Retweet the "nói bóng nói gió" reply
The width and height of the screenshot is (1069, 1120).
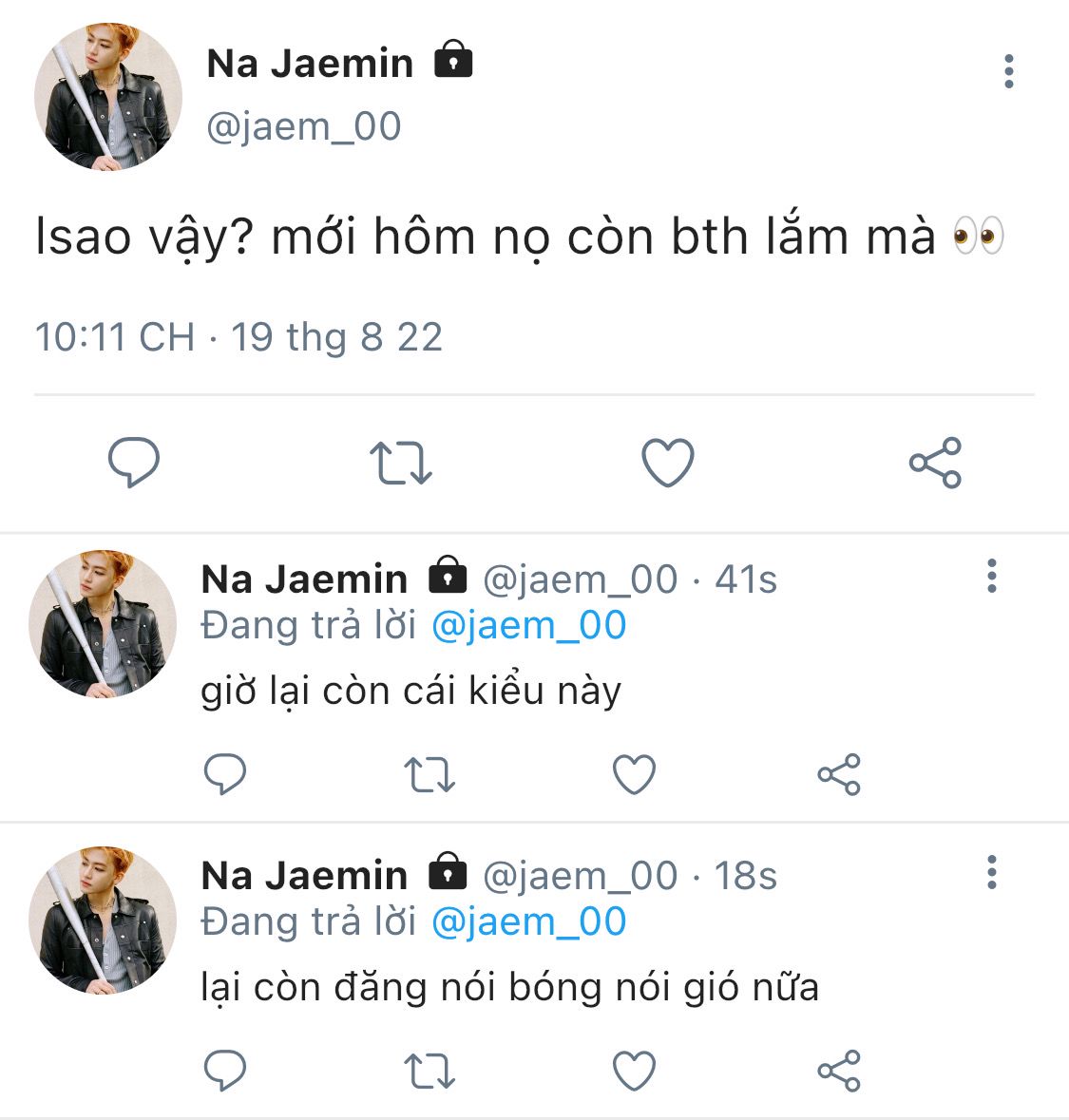tap(430, 1072)
